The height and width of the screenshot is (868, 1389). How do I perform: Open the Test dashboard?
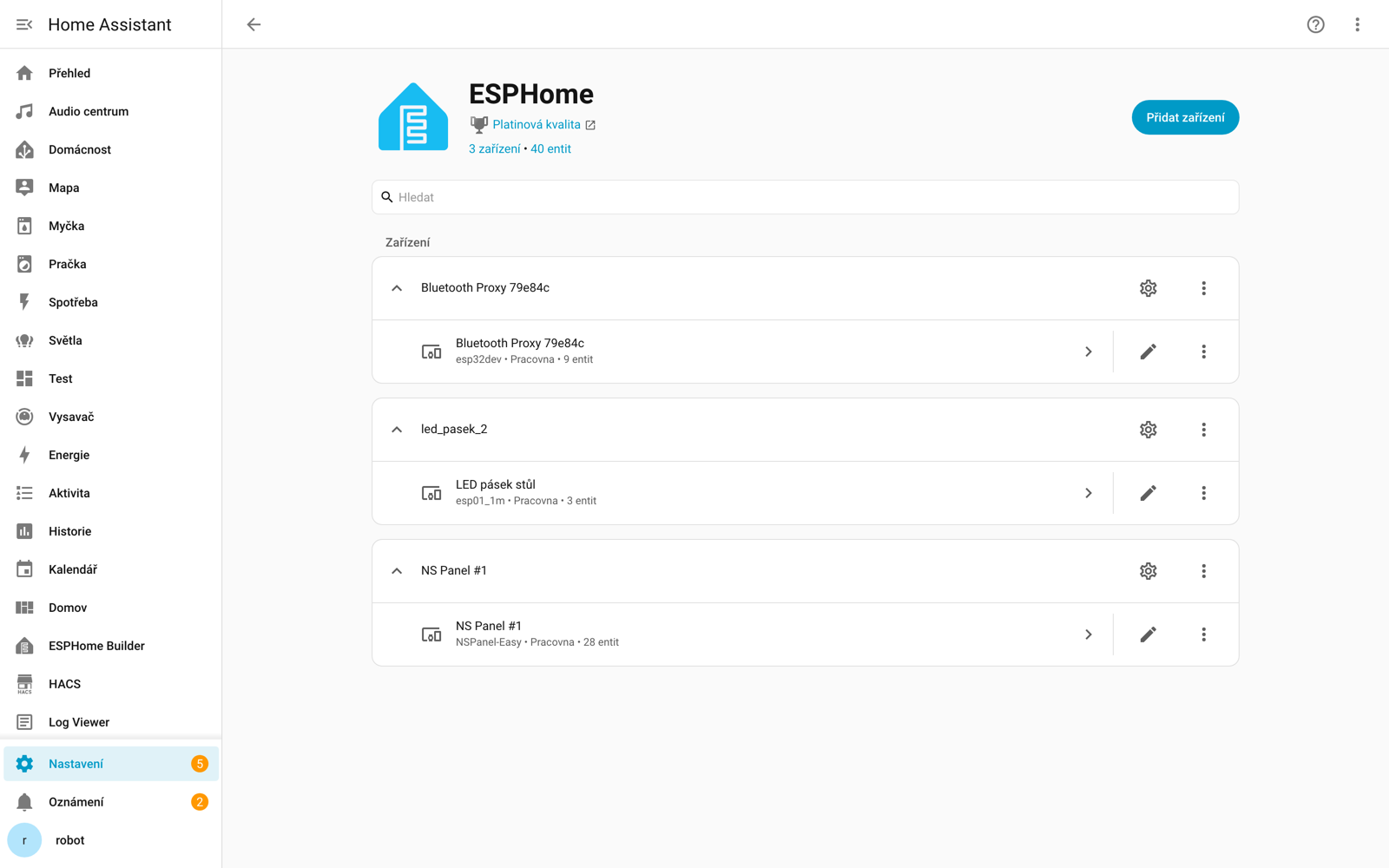pos(111,378)
